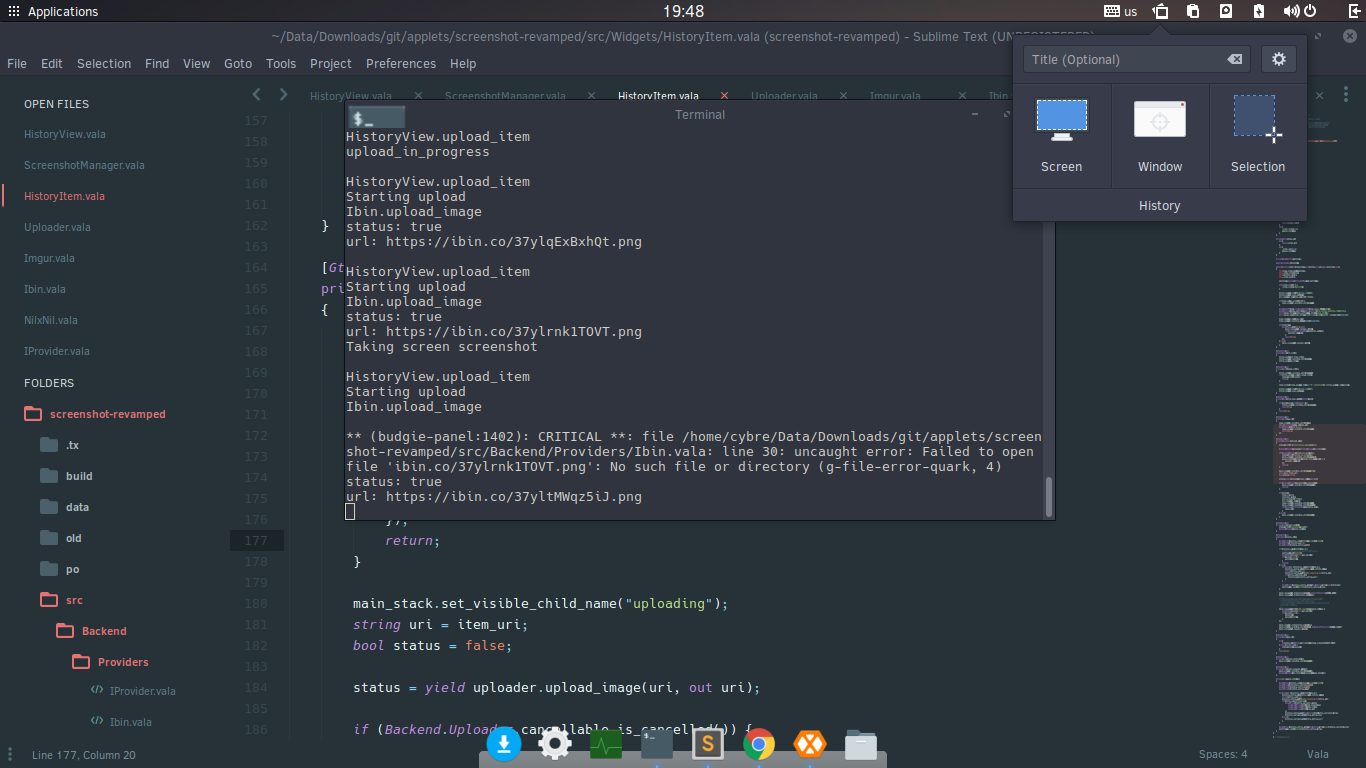Open the View menu
This screenshot has width=1366, height=768.
196,63
